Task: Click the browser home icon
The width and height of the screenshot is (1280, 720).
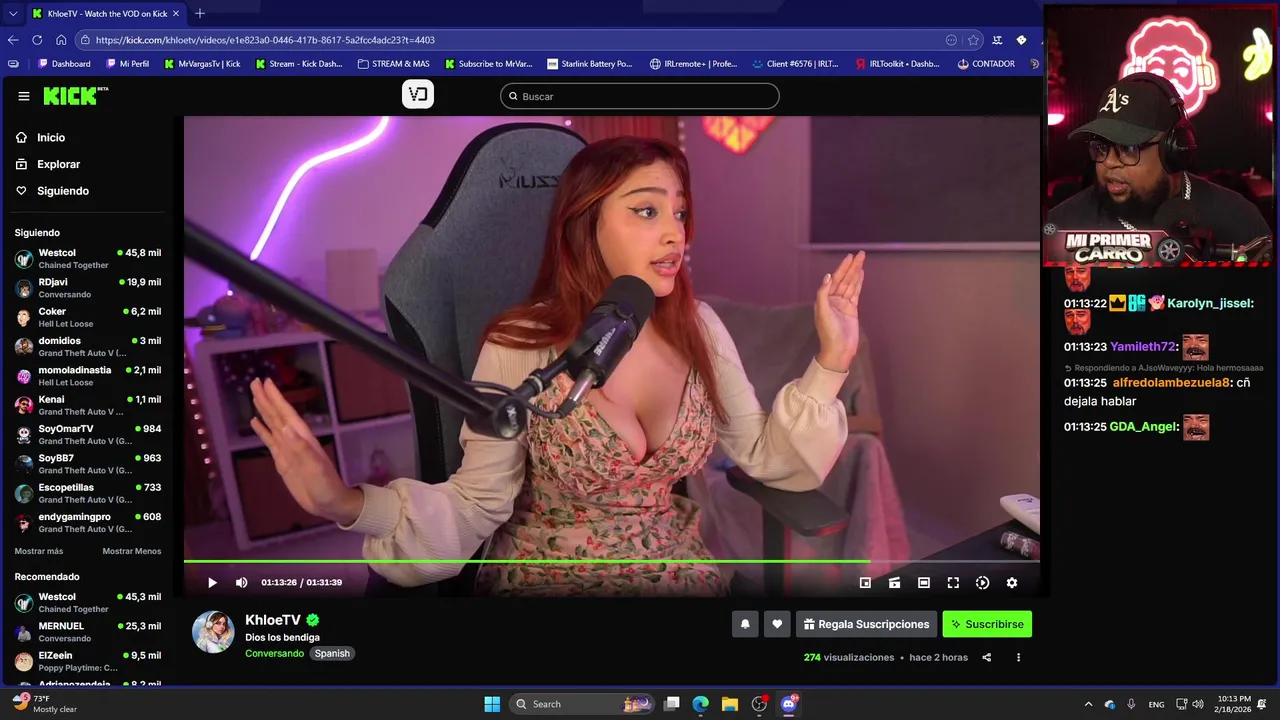Action: [61, 40]
